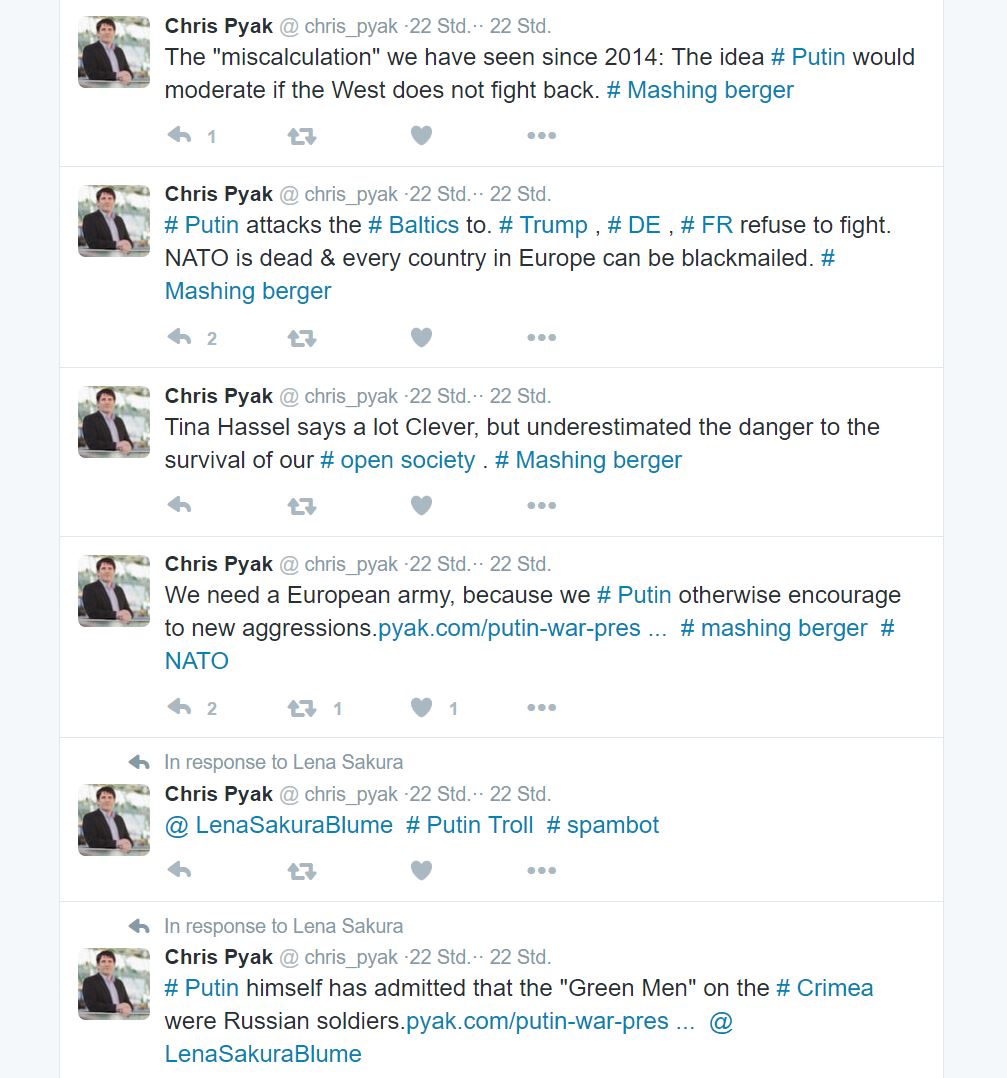This screenshot has height=1078, width=1007.
Task: Like the Tina Hassel tweet
Action: 421,505
